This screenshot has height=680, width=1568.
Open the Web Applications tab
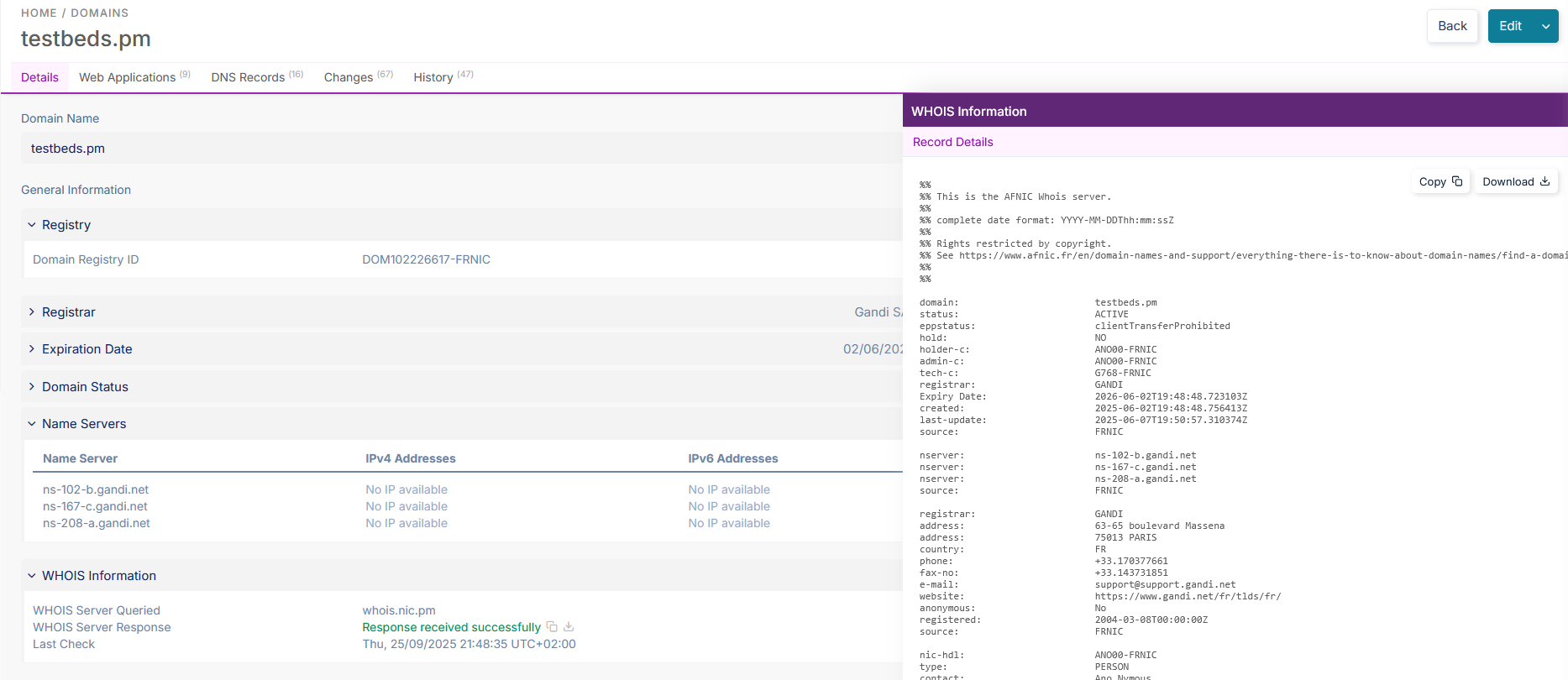click(x=134, y=77)
